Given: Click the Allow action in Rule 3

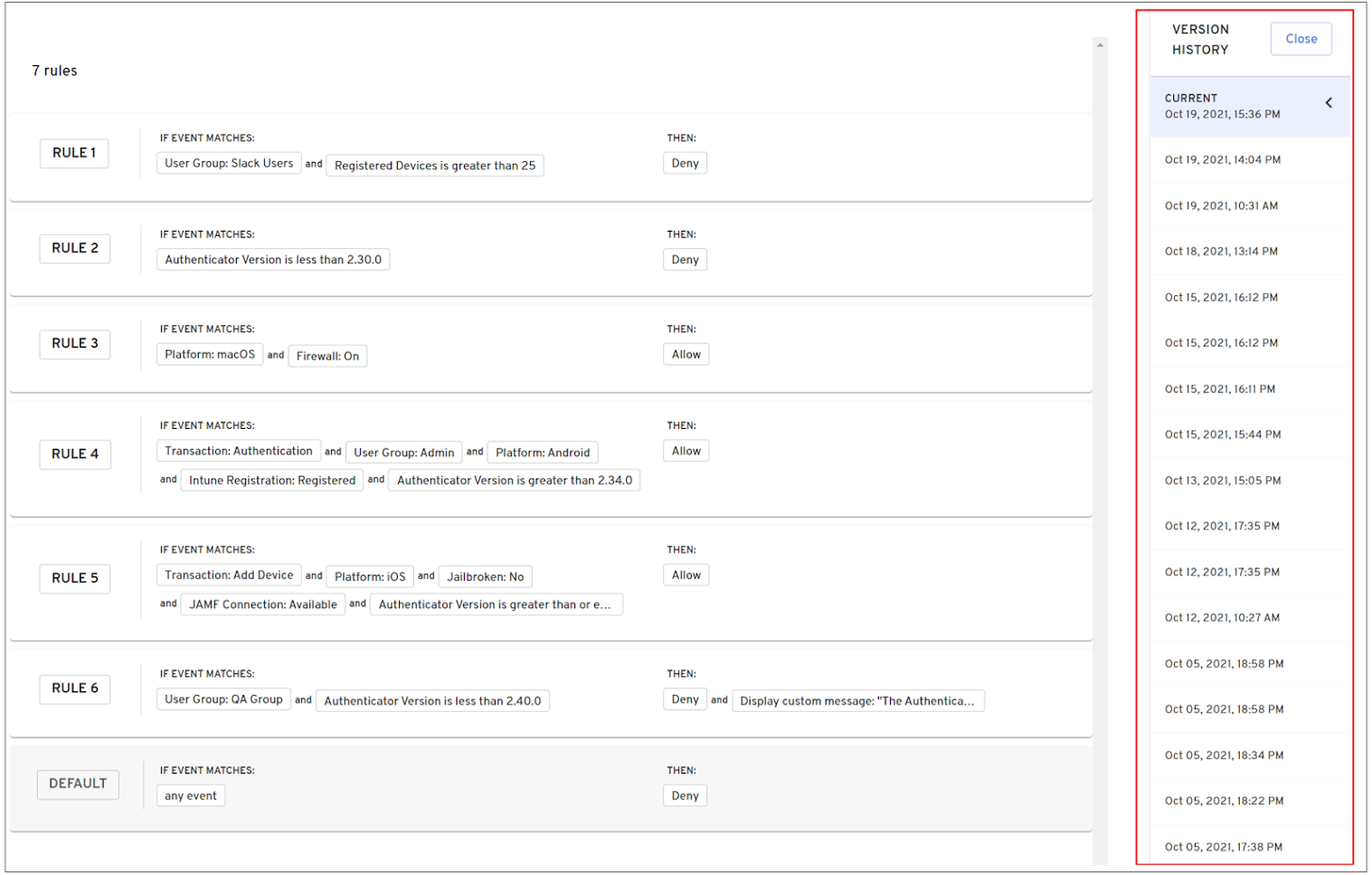Looking at the screenshot, I should coord(686,355).
